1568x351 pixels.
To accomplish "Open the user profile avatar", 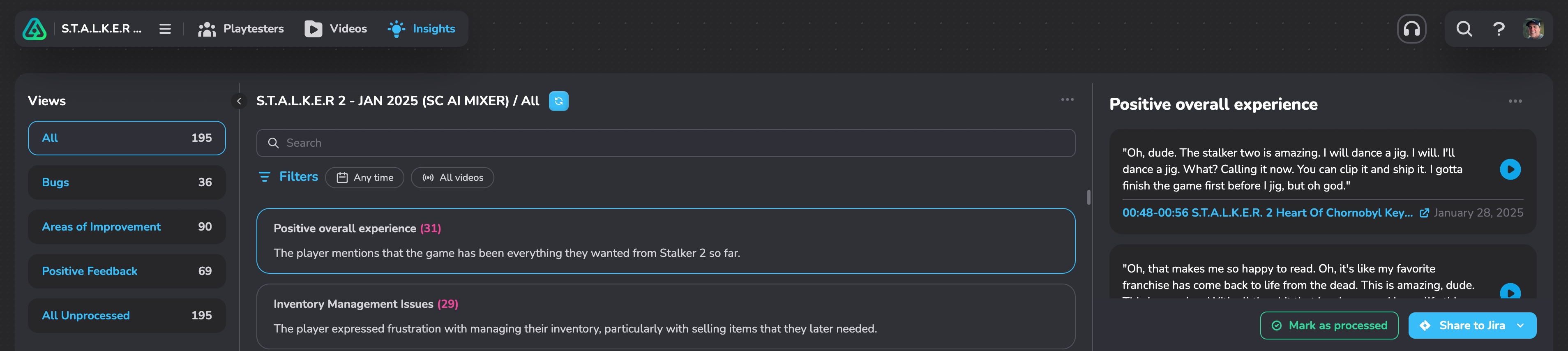I will click(1533, 29).
